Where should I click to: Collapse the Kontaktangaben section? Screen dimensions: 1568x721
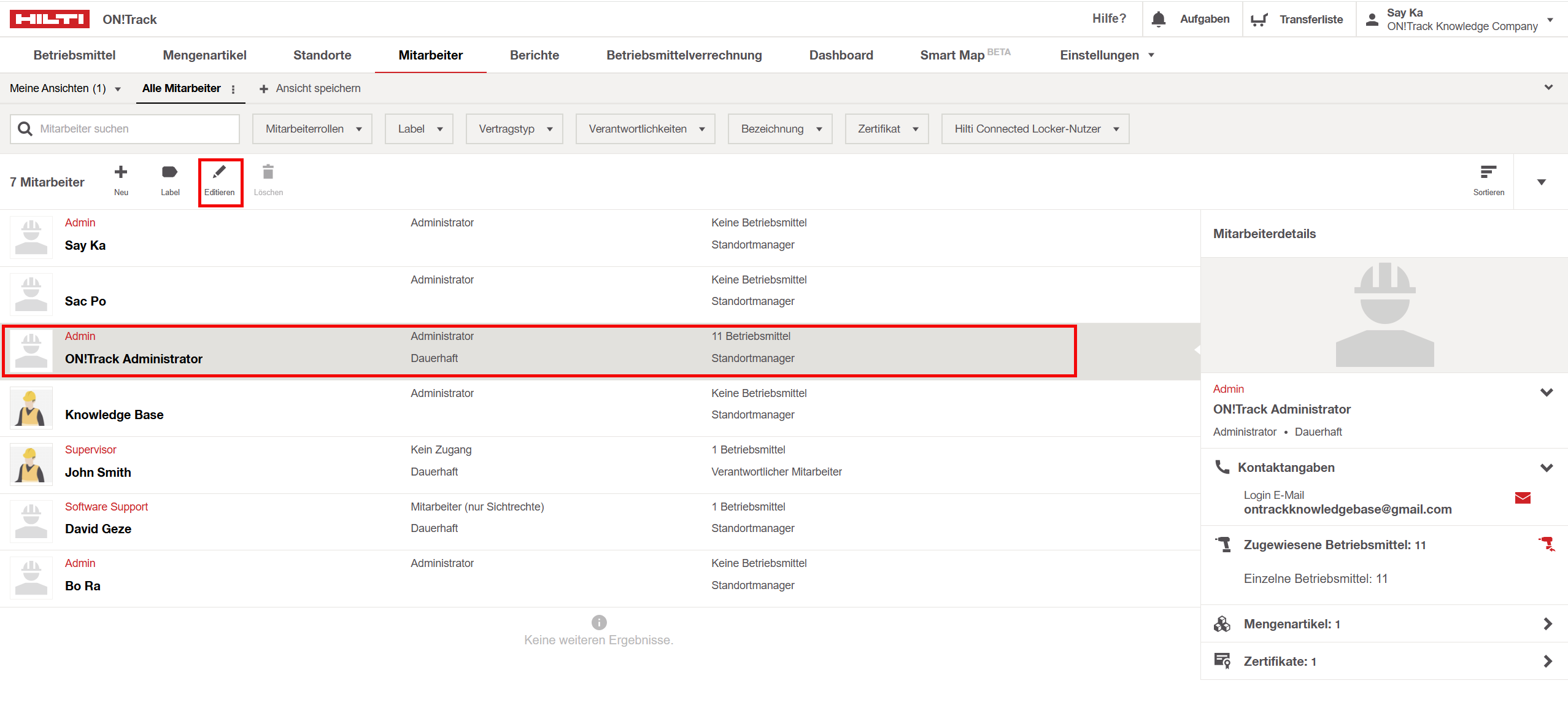[1547, 468]
